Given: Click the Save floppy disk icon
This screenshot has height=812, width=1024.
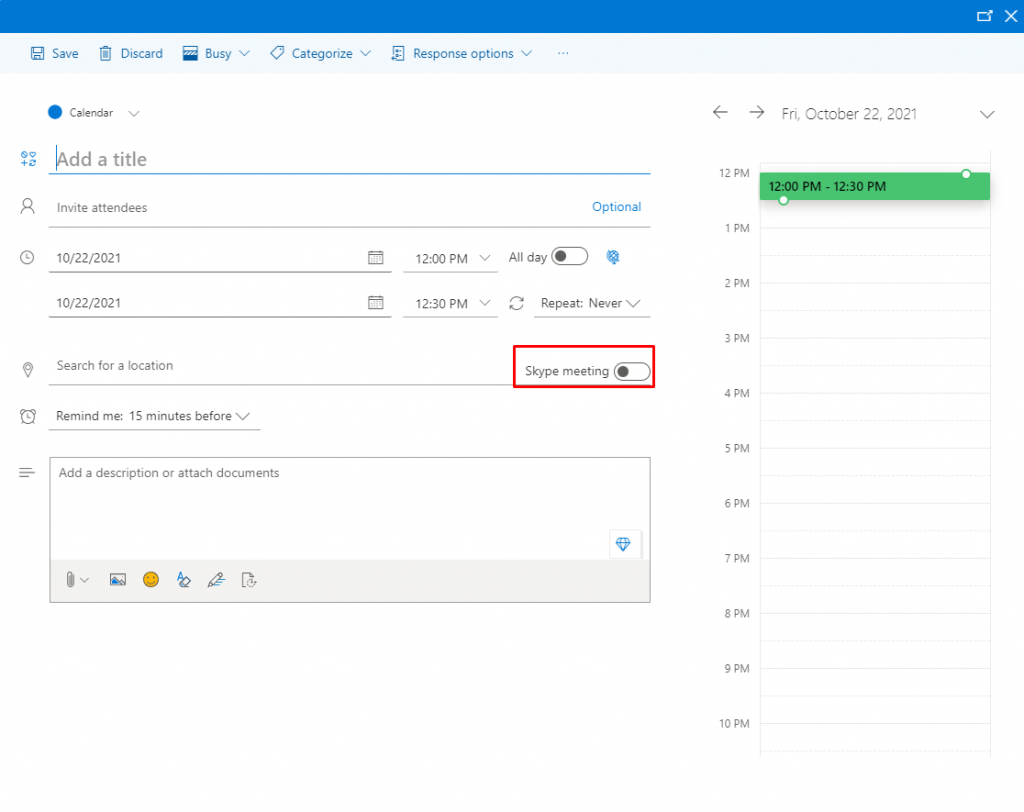Looking at the screenshot, I should coord(38,54).
